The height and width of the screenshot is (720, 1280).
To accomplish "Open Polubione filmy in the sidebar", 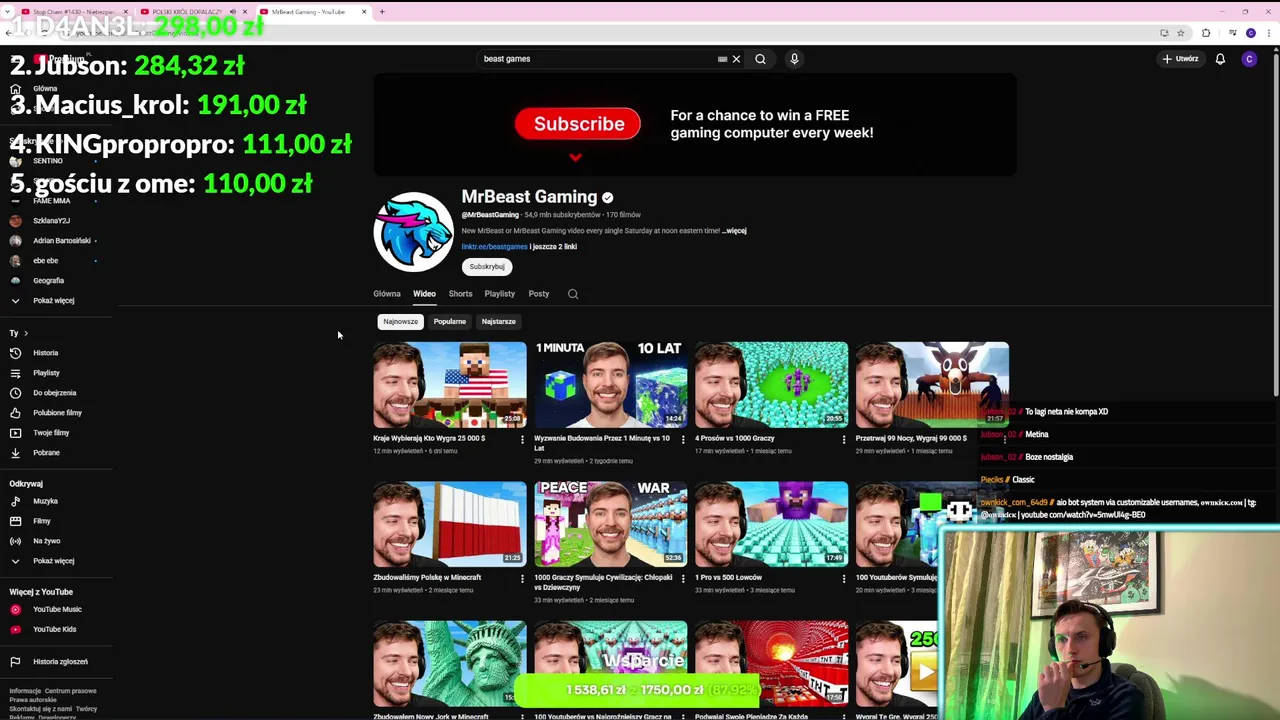I will tap(55, 413).
